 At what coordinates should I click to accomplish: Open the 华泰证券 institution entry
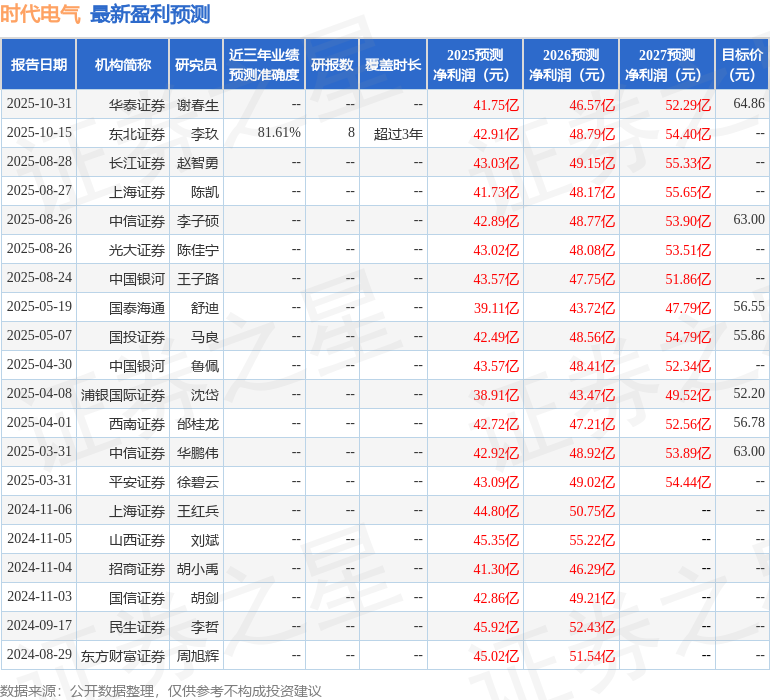[137, 104]
